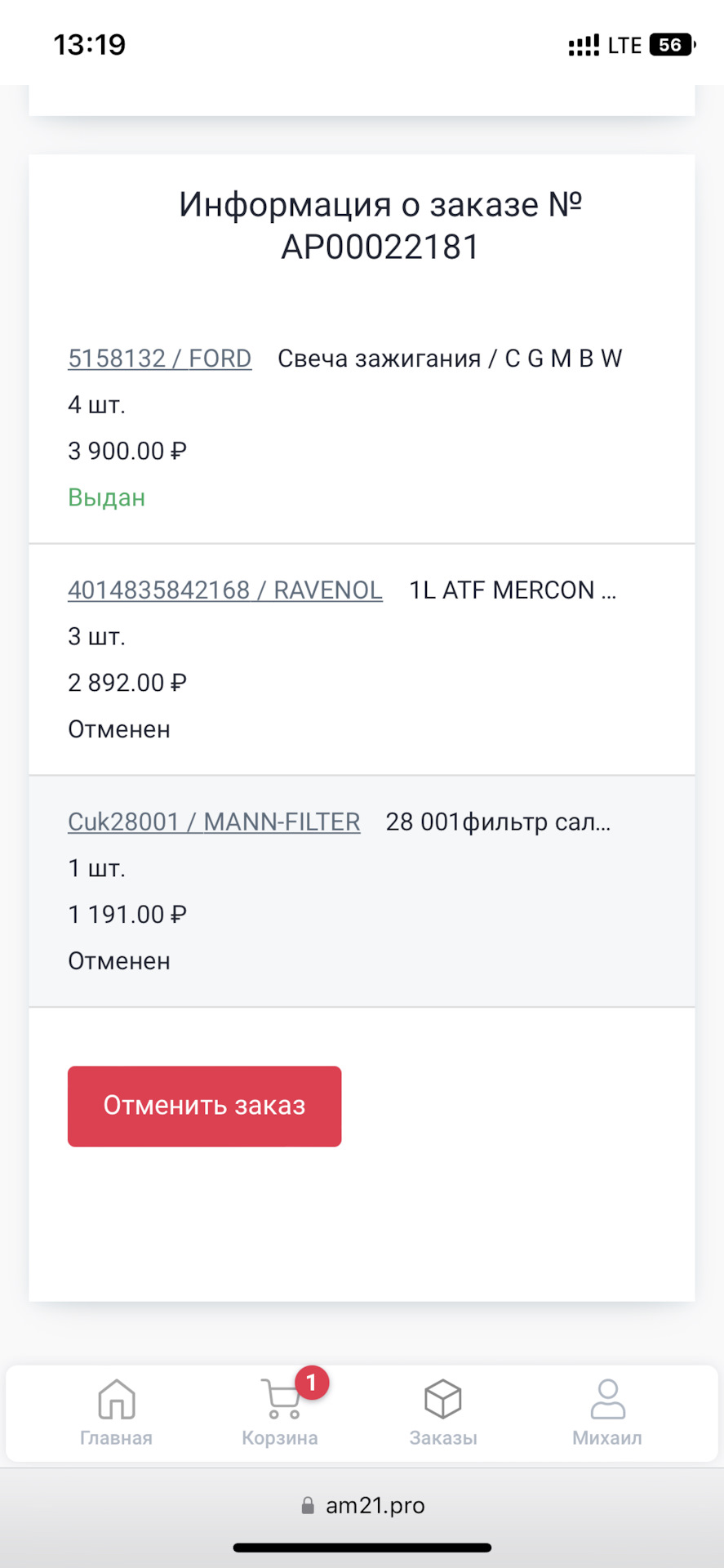Tap the cellular signal bars icon
Image resolution: width=724 pixels, height=1568 pixels.
(584, 46)
